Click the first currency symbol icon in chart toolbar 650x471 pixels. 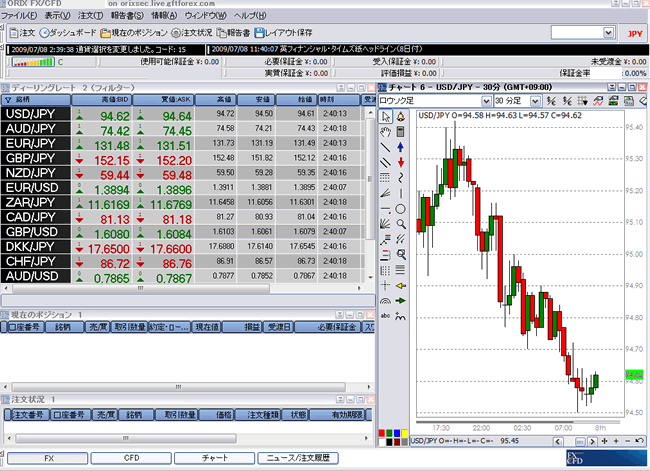point(551,101)
